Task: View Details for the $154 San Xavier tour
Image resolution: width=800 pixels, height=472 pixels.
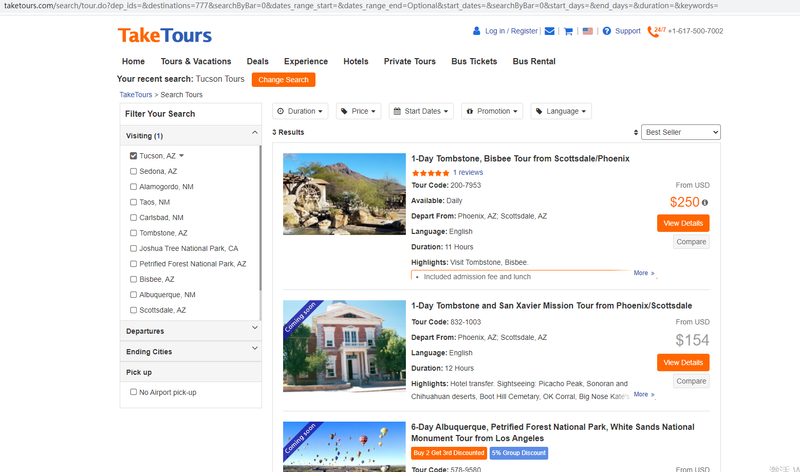Action: (683, 362)
